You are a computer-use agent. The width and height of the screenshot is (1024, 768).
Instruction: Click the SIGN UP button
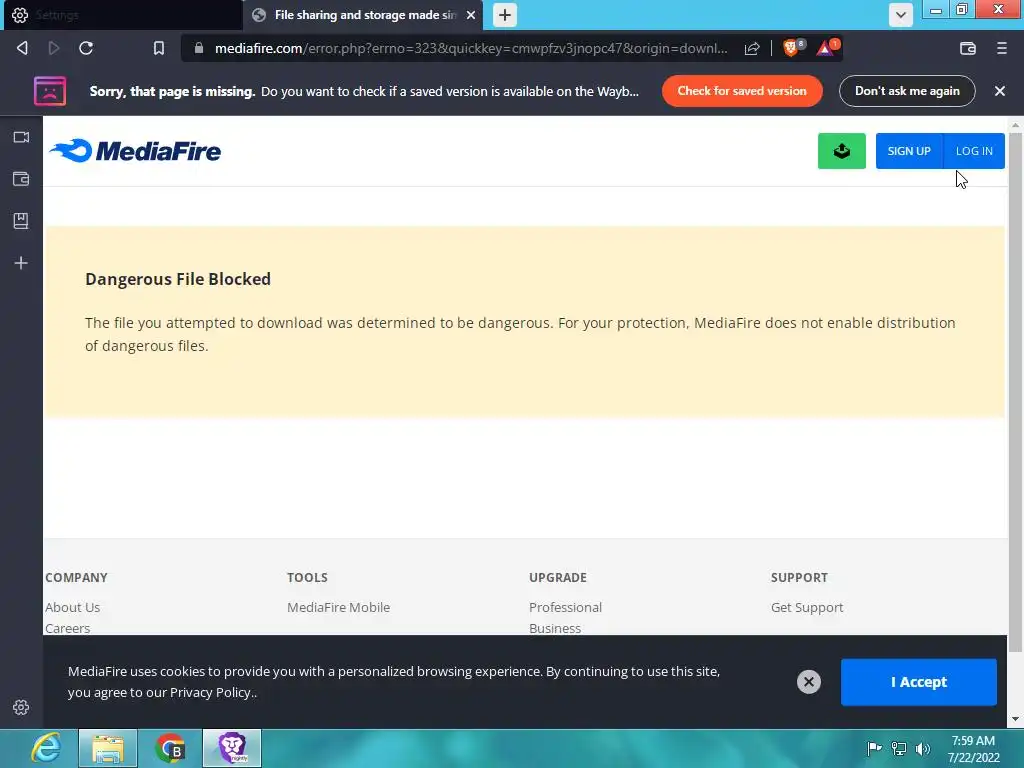[909, 151]
